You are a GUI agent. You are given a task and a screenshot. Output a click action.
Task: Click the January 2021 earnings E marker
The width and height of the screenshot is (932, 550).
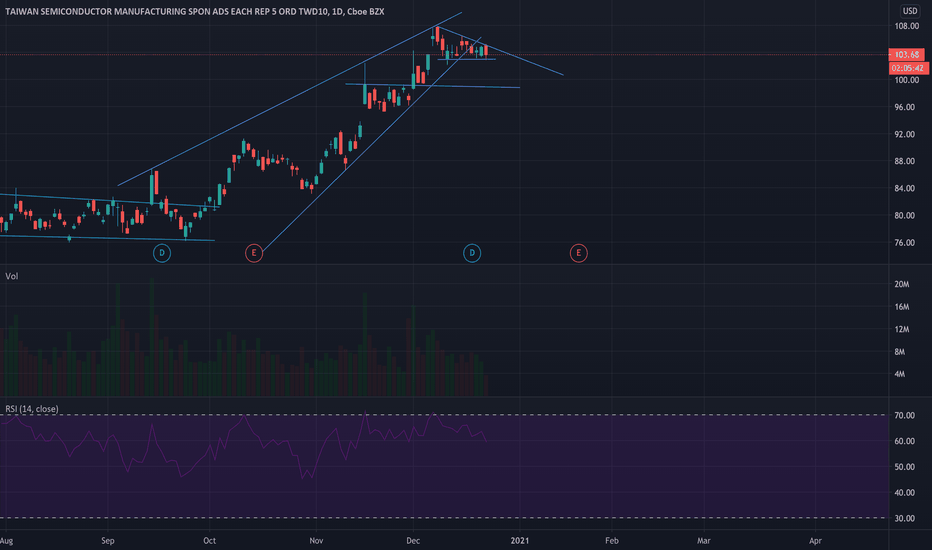click(578, 253)
